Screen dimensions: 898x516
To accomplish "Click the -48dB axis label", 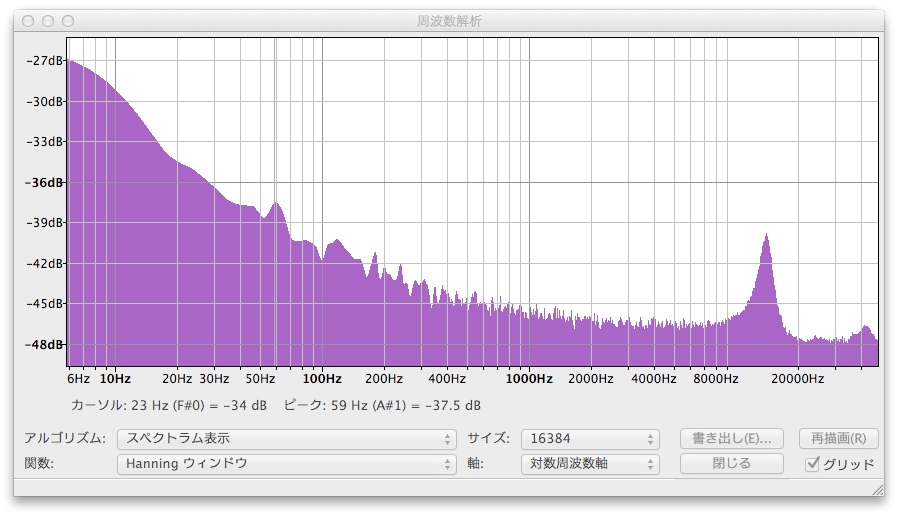I will (44, 345).
